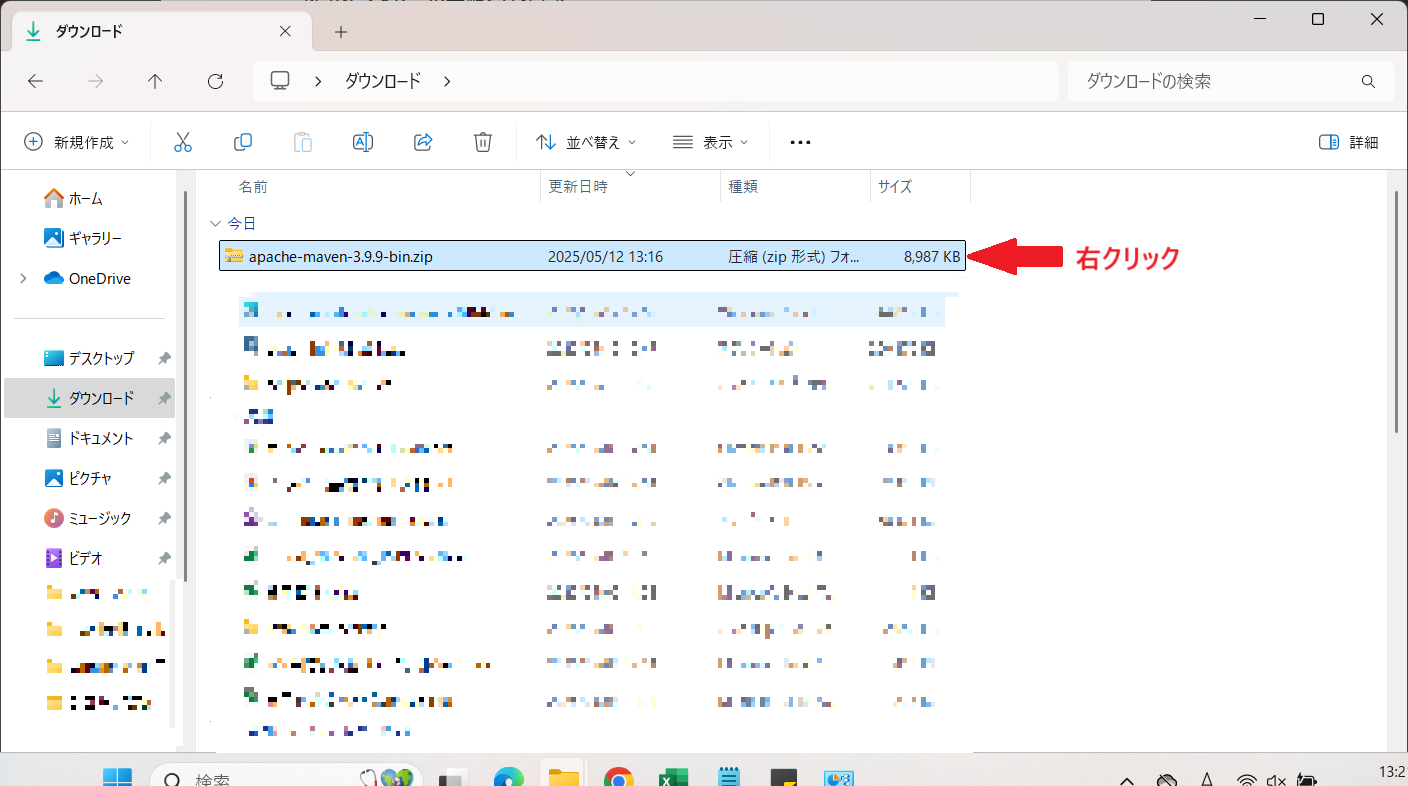Toggle the 詳細 details pane
Viewport: 1408px width, 786px height.
point(1349,142)
